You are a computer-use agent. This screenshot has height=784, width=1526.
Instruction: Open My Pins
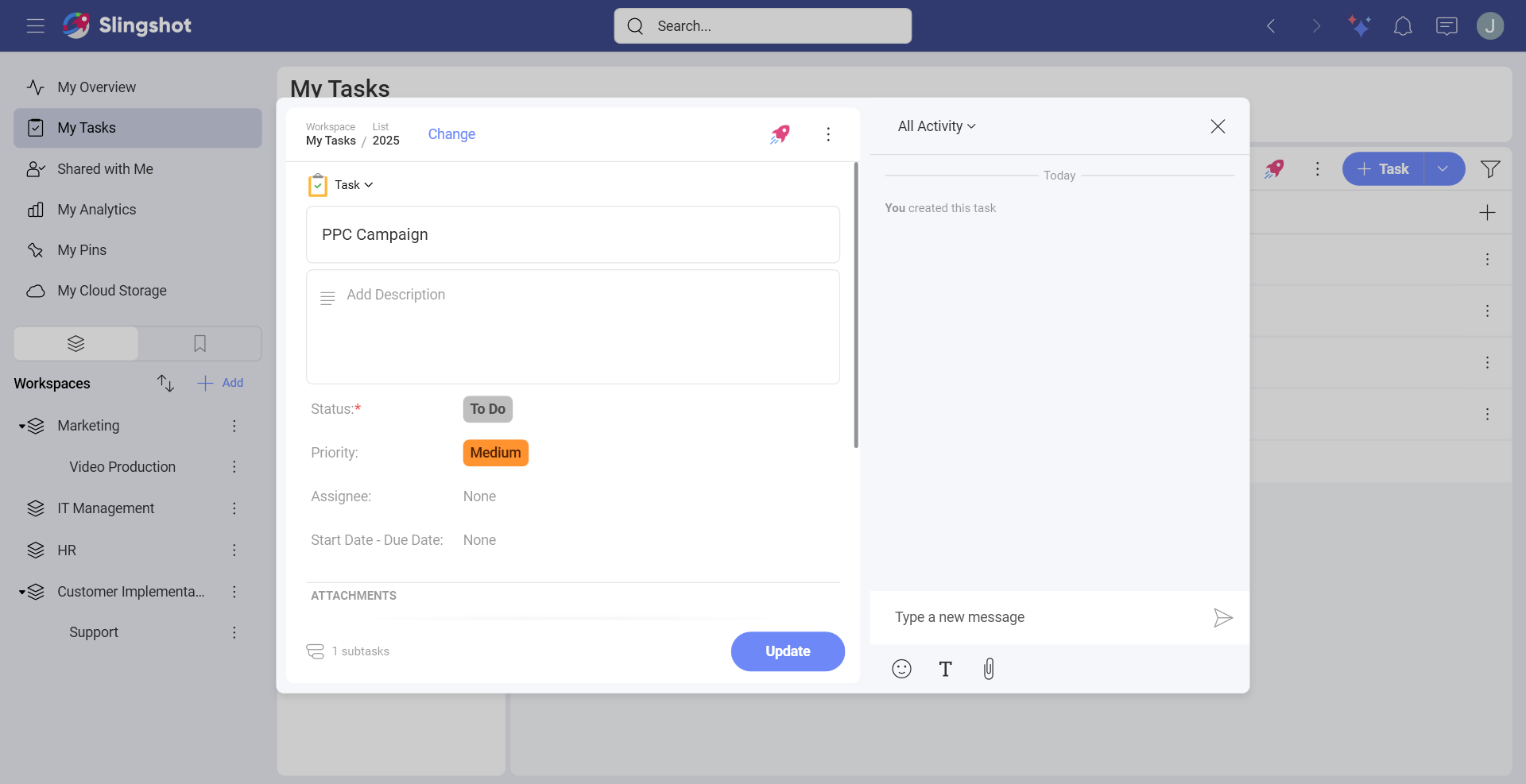point(137,250)
